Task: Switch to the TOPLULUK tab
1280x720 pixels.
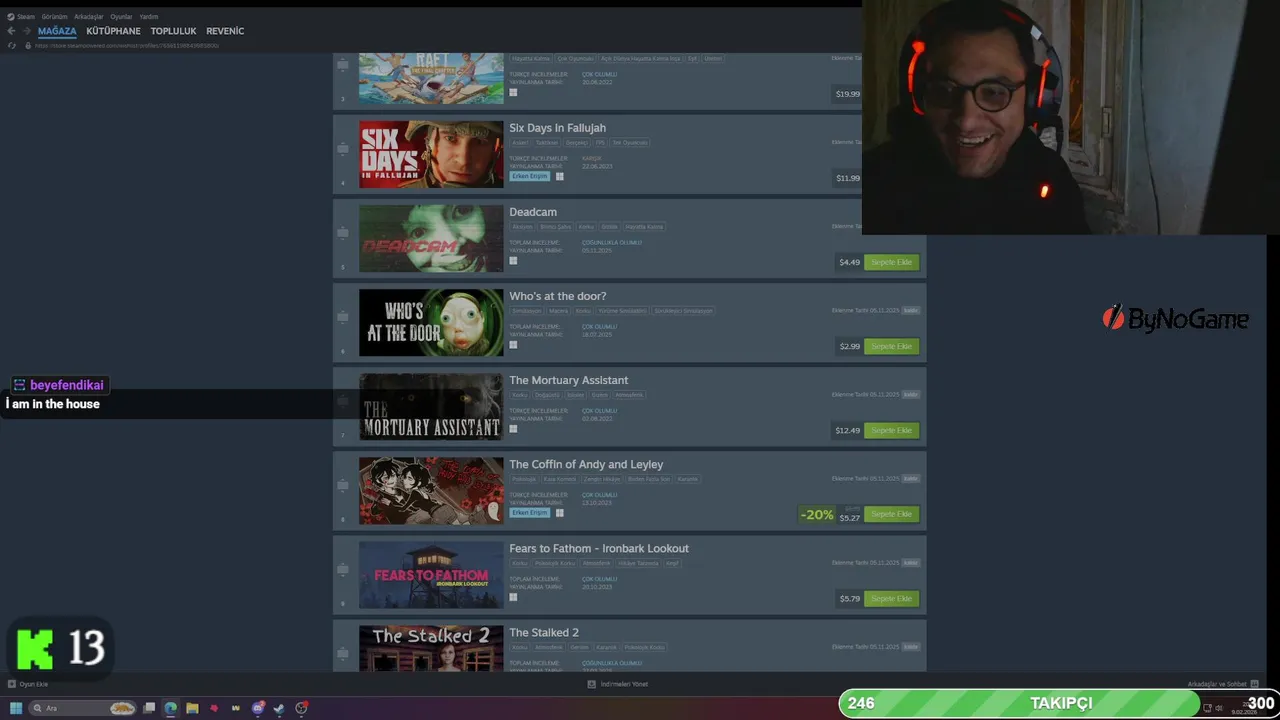Action: point(173,31)
